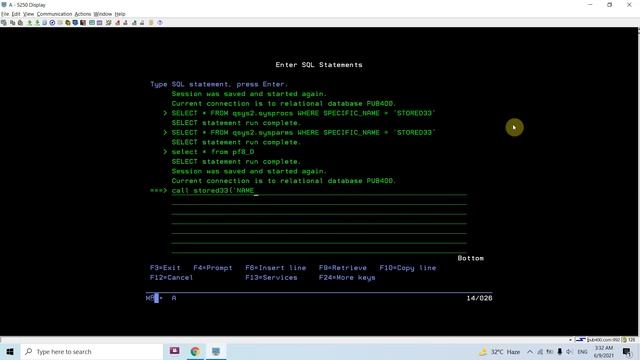Click the round help icon ending the toolbar
640x360 pixels.
coord(160,23)
